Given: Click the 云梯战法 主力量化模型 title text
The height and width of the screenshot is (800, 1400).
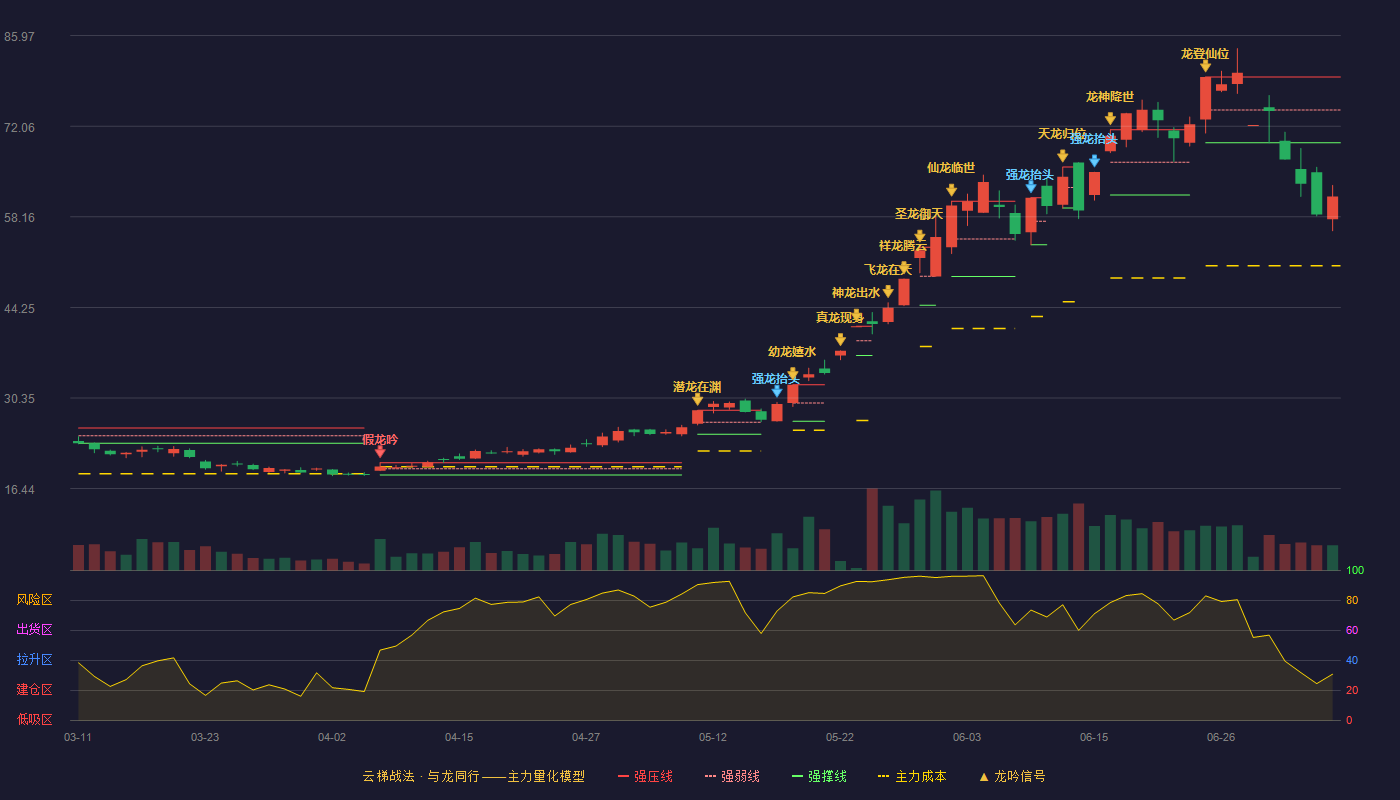Looking at the screenshot, I should pos(474,776).
